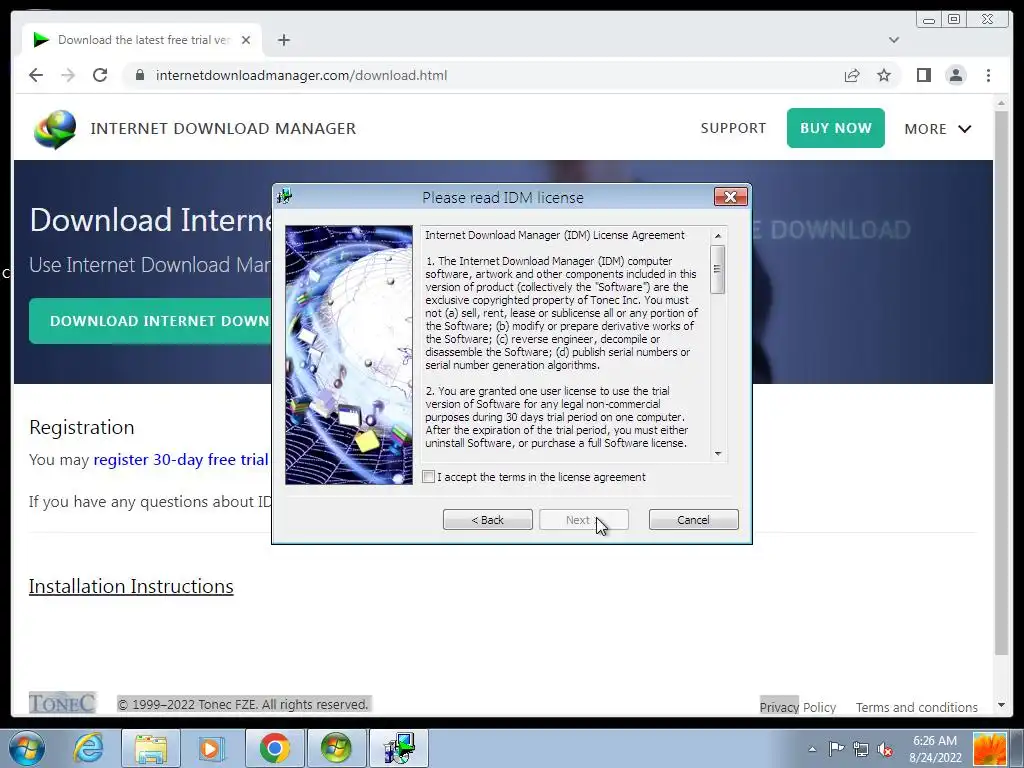Open the Privacy Policy link

(x=797, y=707)
